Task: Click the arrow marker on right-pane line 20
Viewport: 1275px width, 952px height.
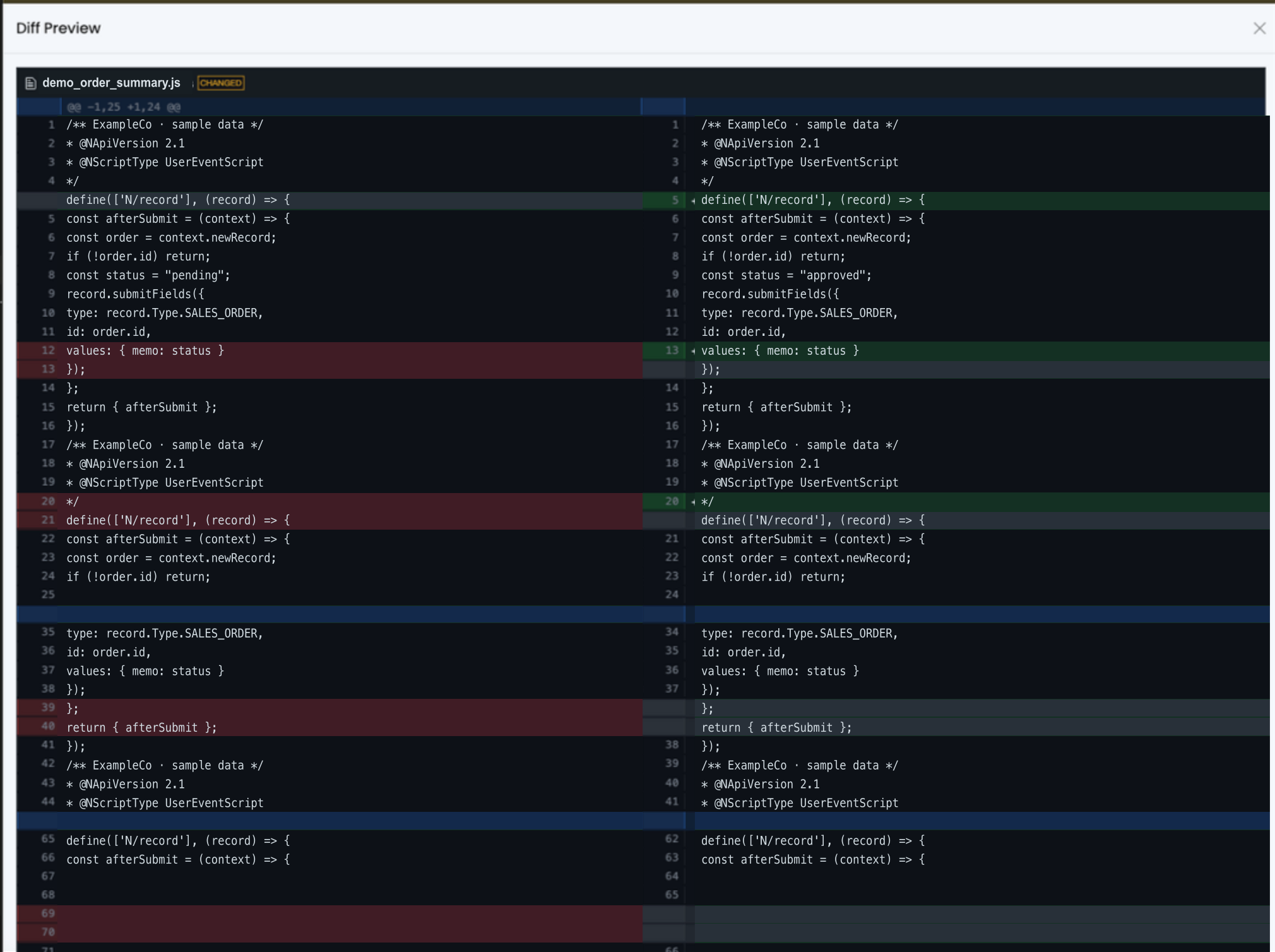Action: click(x=693, y=502)
